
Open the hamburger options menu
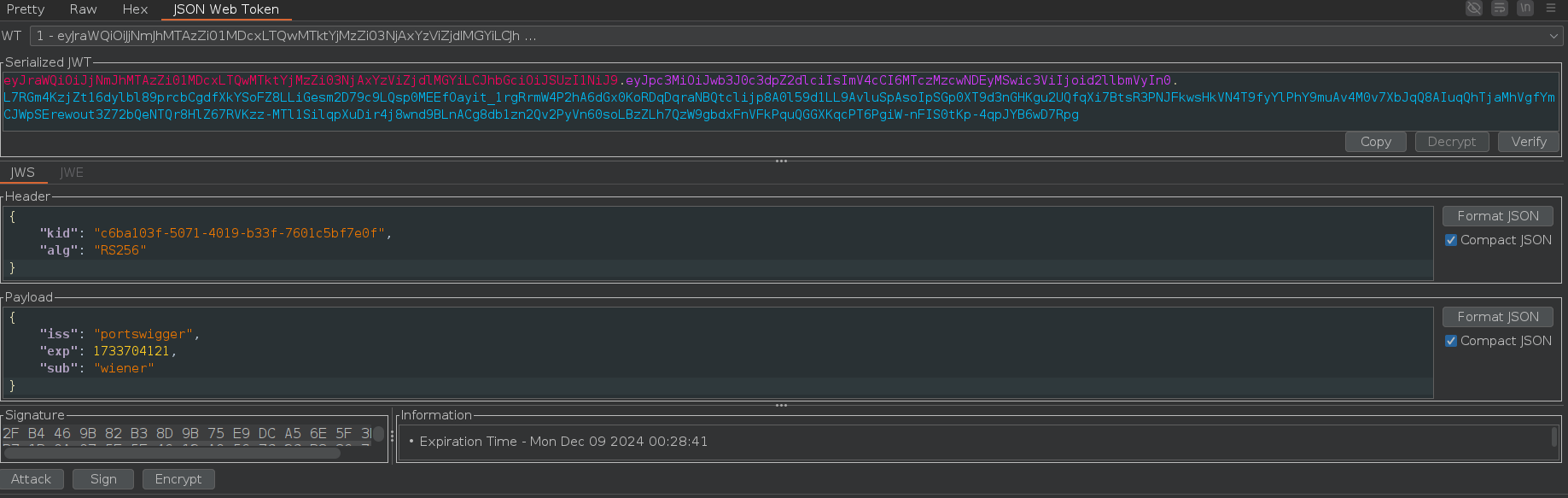point(1551,9)
